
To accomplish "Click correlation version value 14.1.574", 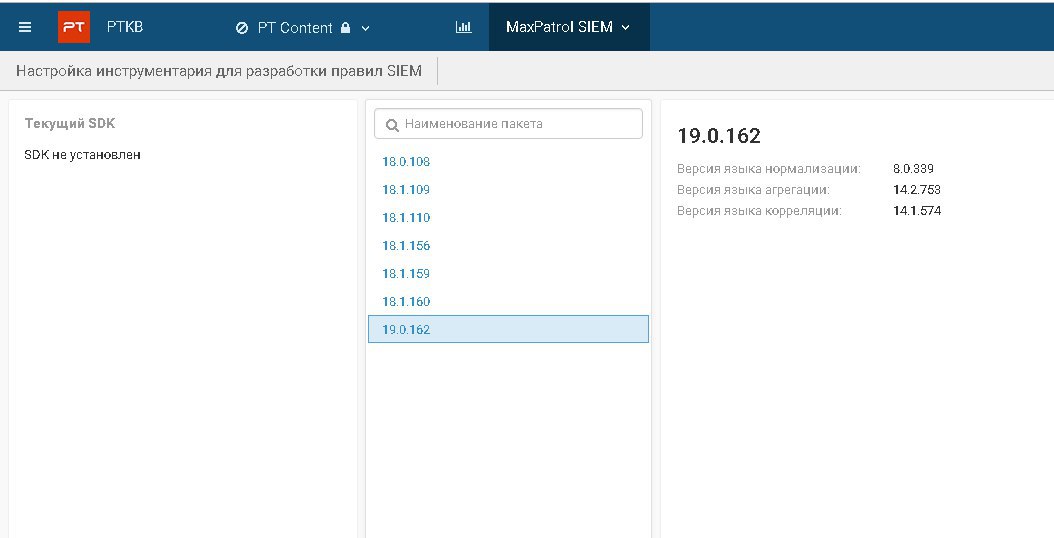I will pos(917,210).
